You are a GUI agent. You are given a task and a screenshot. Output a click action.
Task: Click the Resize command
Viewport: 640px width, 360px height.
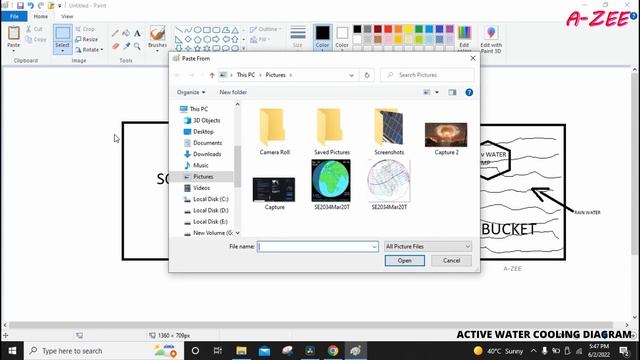pos(87,39)
